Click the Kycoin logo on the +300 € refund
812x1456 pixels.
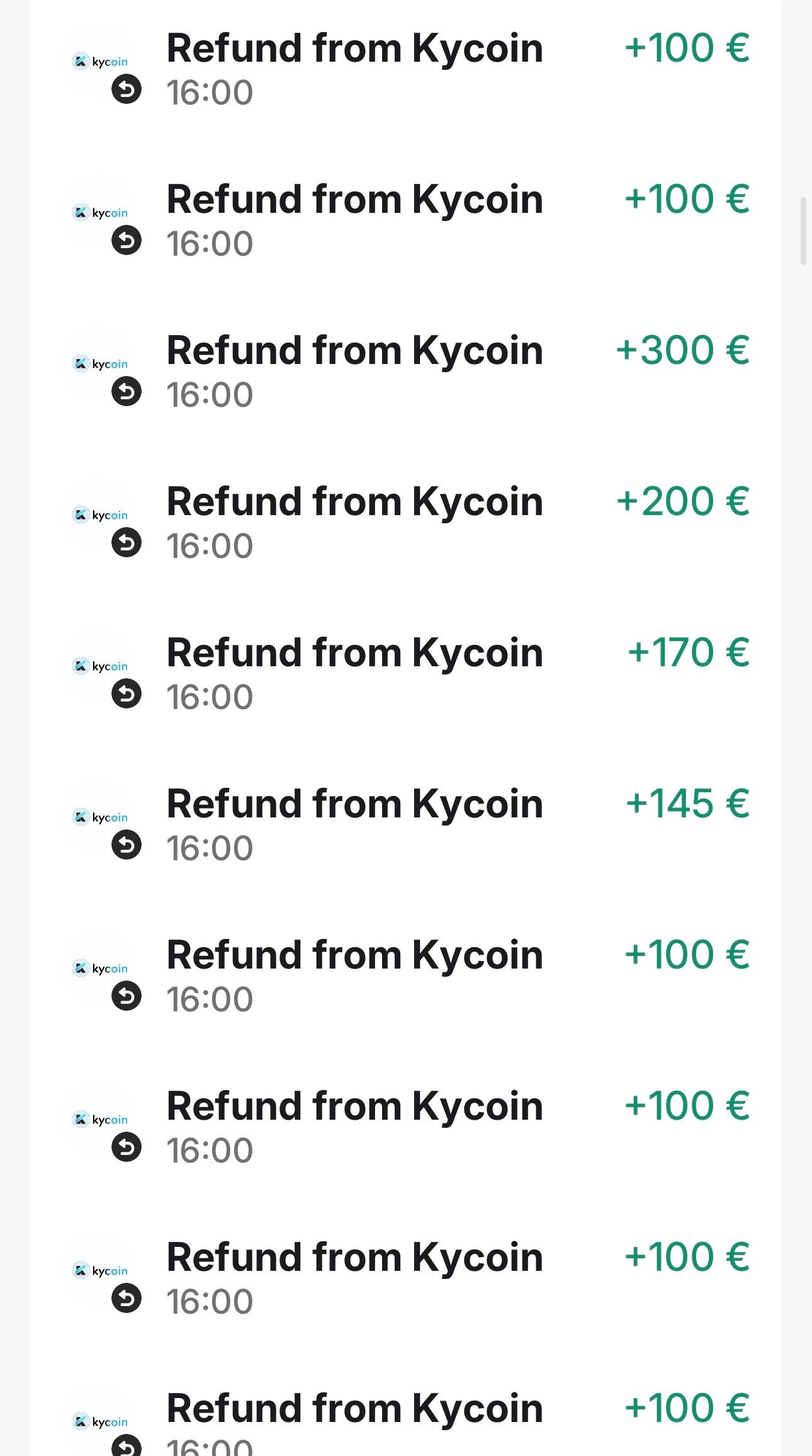101,364
